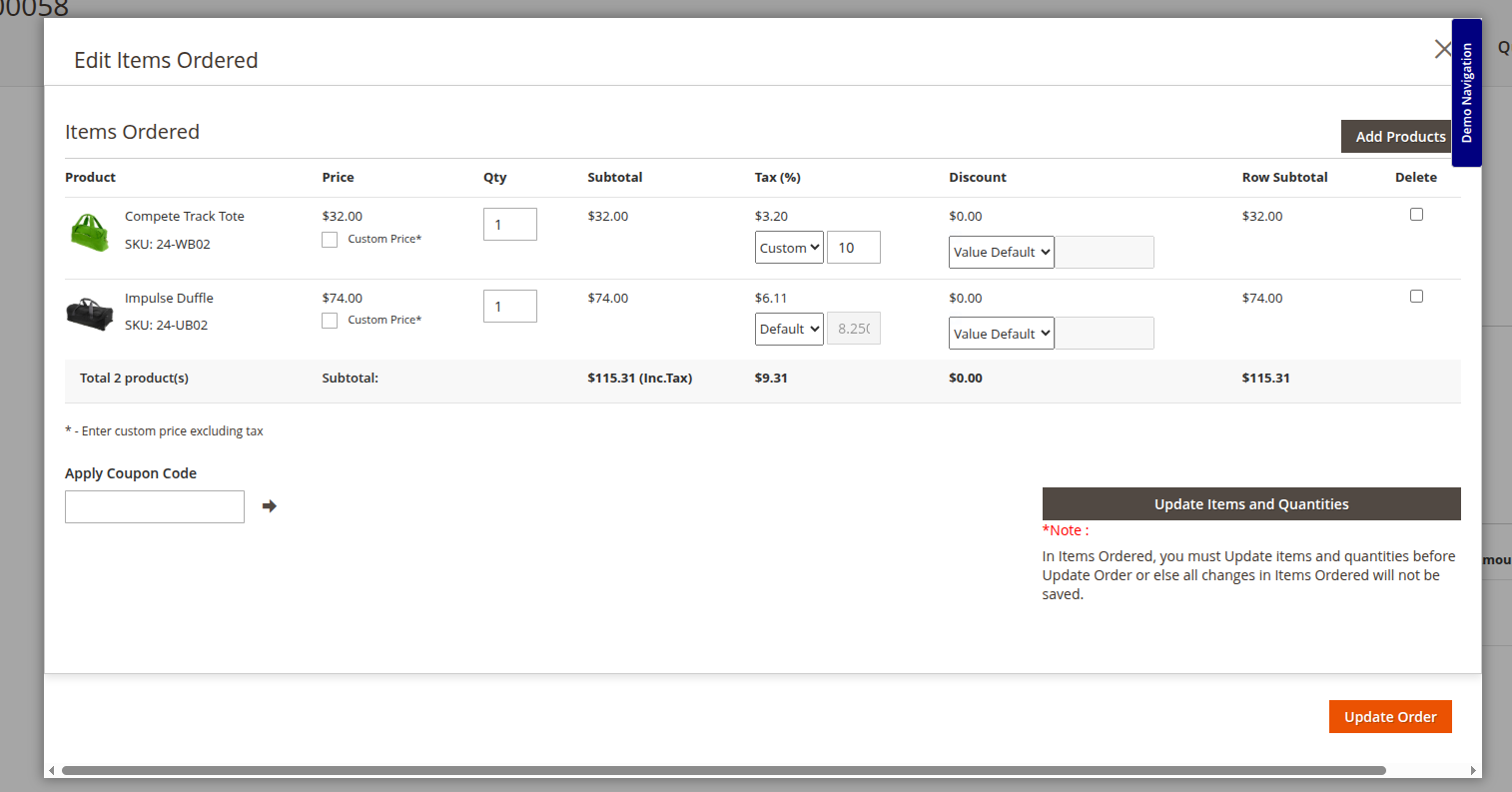
Task: Click the Impulse Duffle bag thumbnail
Action: [89, 313]
